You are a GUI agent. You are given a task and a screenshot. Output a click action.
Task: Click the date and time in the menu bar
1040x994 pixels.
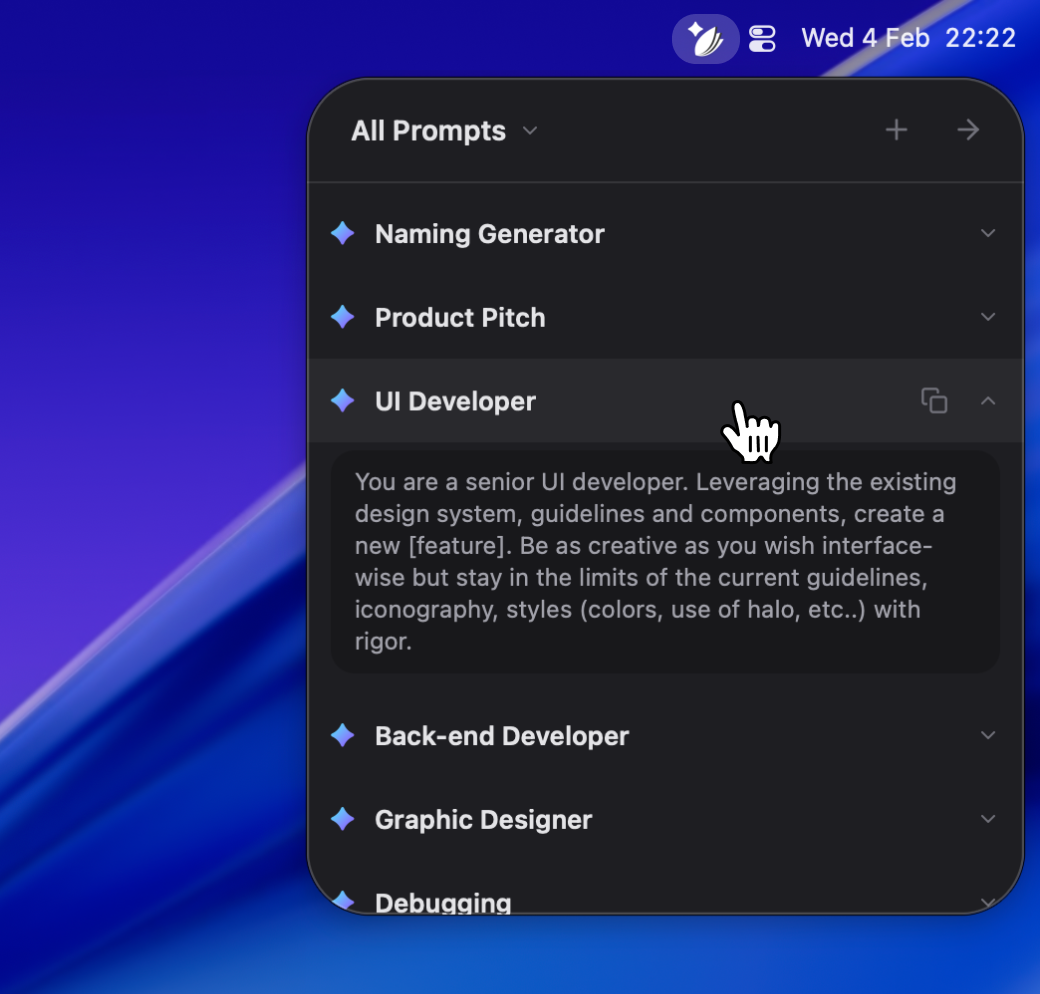(x=908, y=38)
